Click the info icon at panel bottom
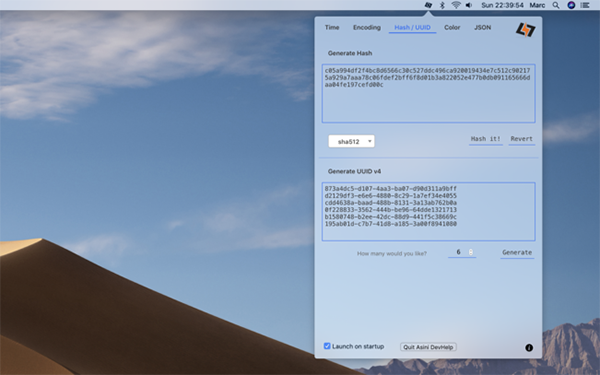The image size is (600, 375). click(x=529, y=347)
